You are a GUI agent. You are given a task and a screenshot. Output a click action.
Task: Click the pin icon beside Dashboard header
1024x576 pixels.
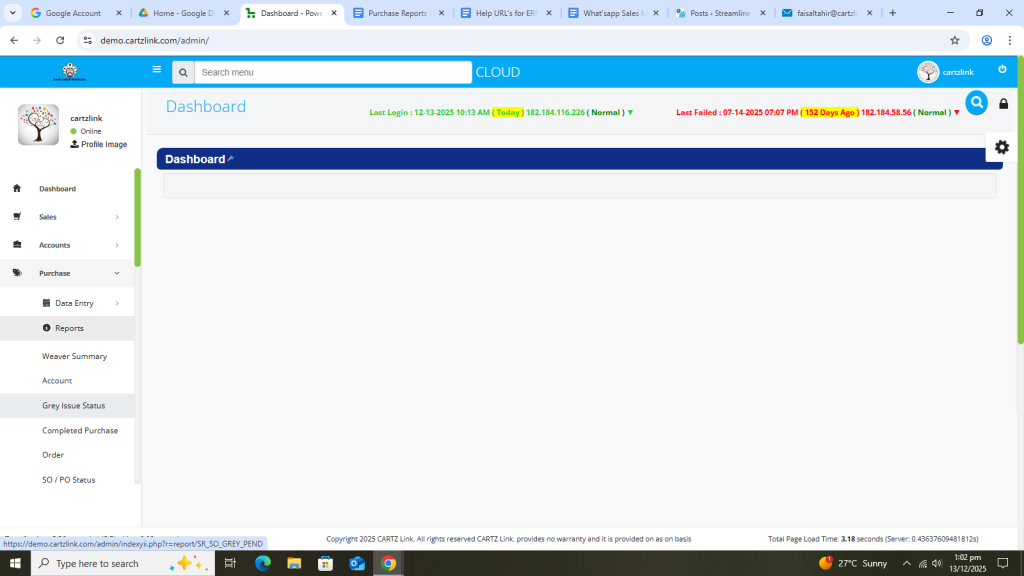(x=231, y=158)
